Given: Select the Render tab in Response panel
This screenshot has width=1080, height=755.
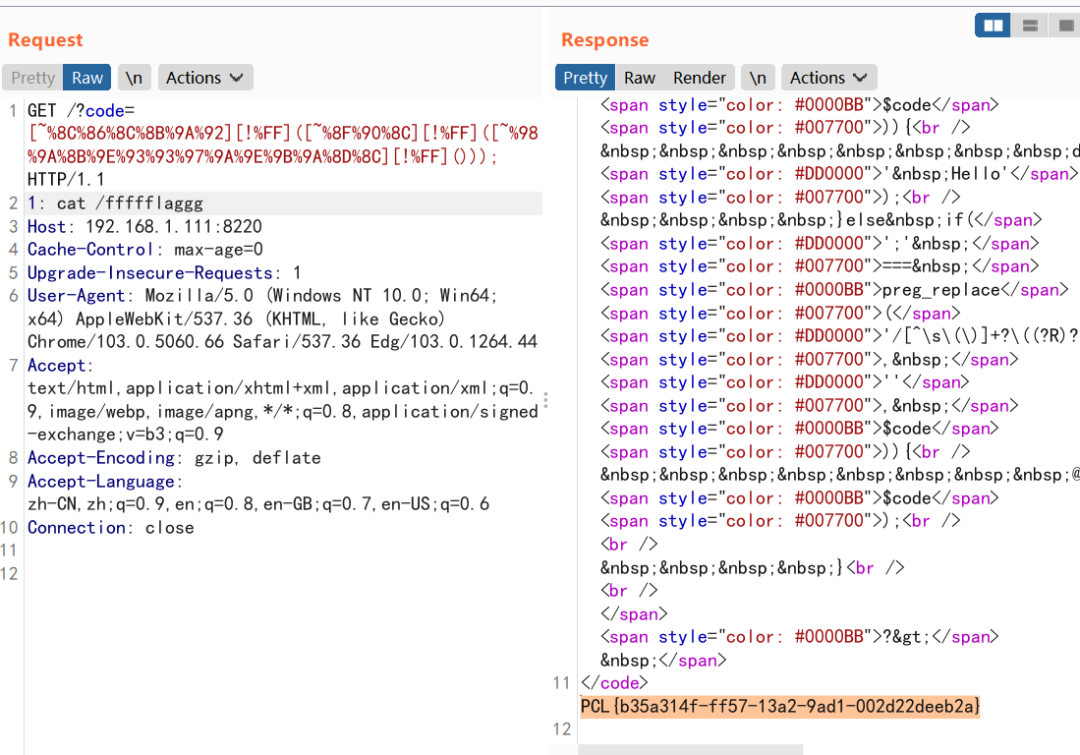Looking at the screenshot, I should (x=699, y=78).
